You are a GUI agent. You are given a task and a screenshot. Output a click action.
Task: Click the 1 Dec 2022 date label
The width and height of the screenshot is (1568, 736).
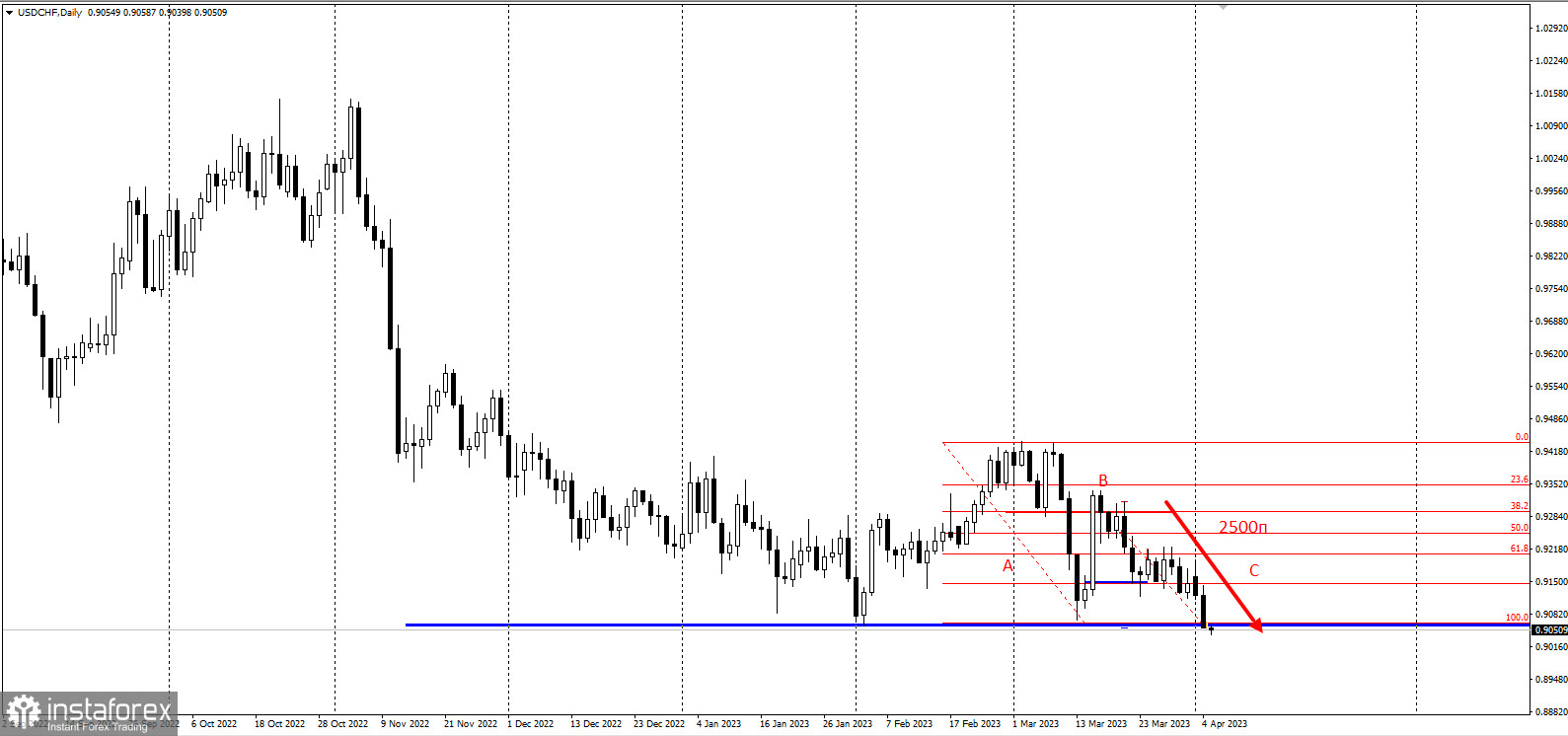tap(530, 724)
